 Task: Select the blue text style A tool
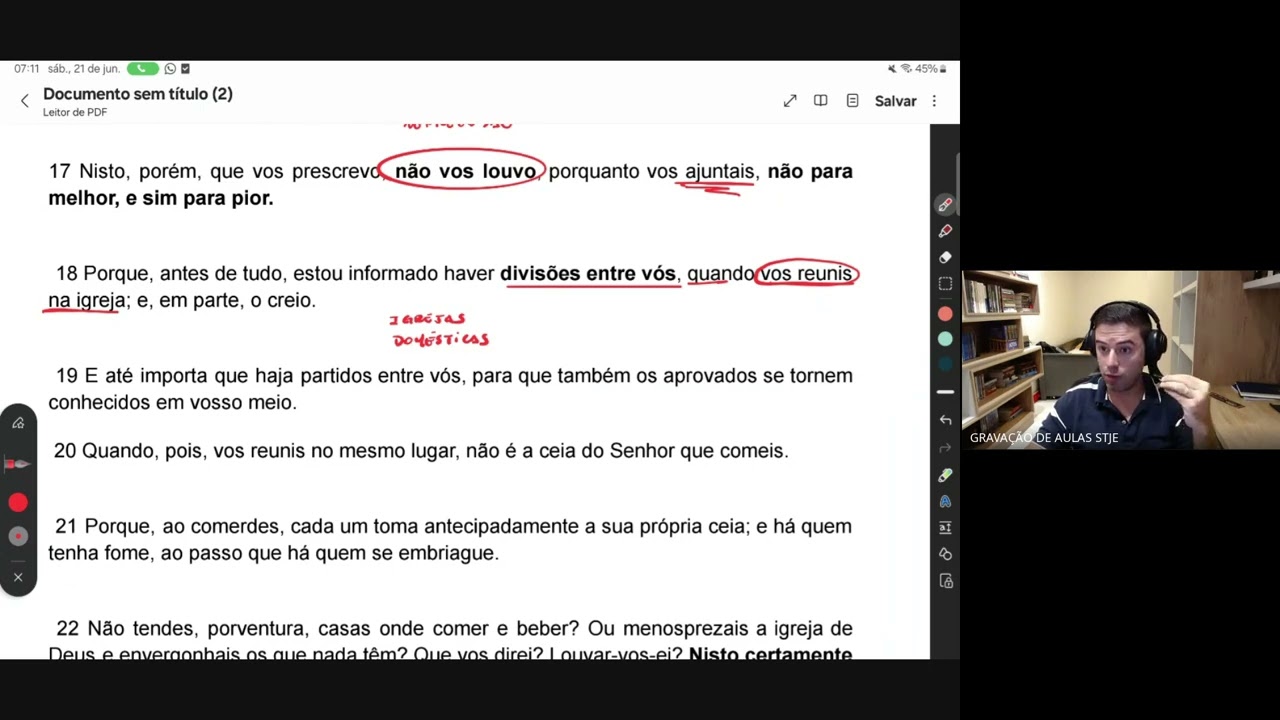click(x=945, y=501)
